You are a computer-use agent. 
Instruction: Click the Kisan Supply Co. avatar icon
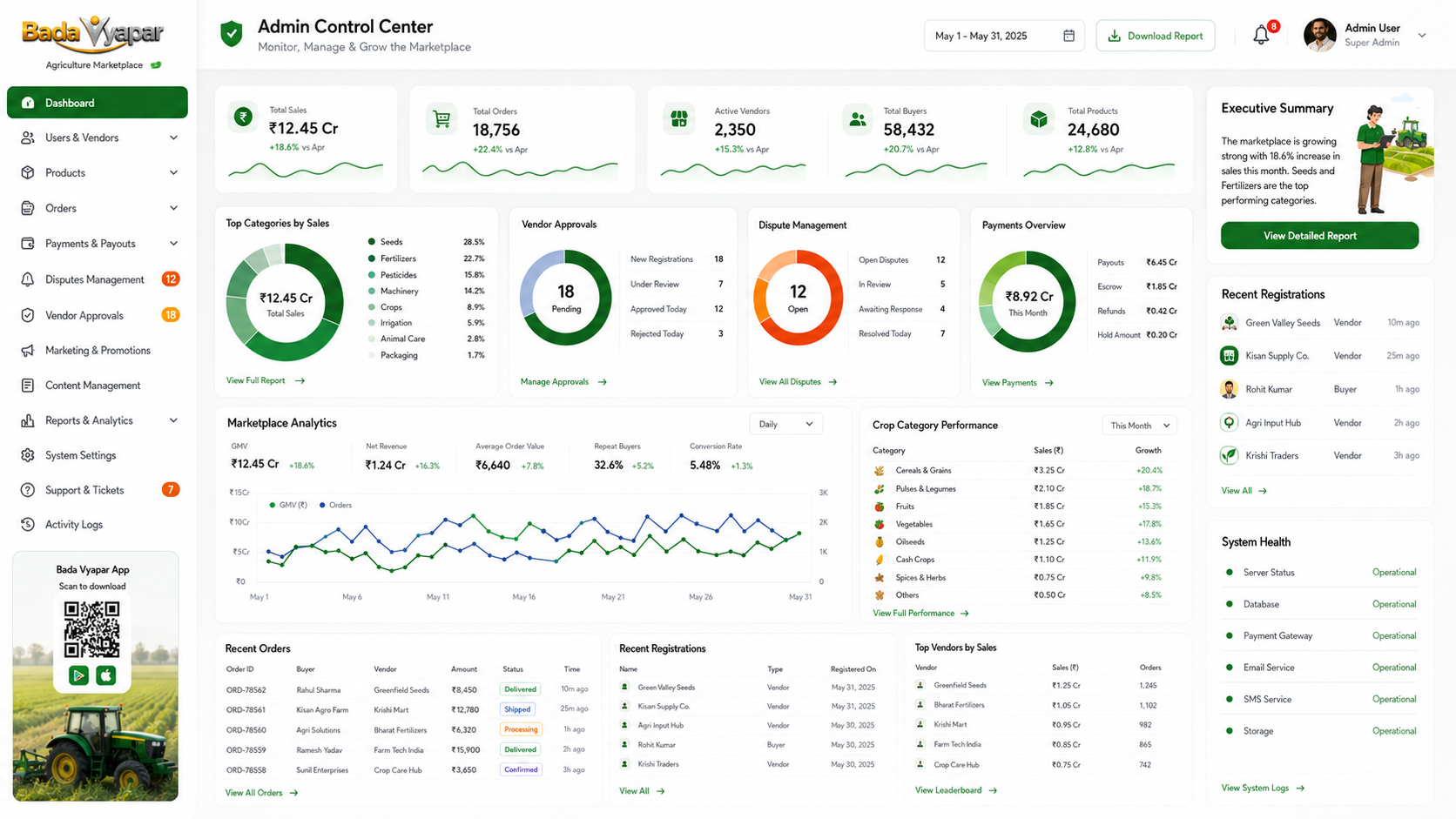pos(1229,355)
